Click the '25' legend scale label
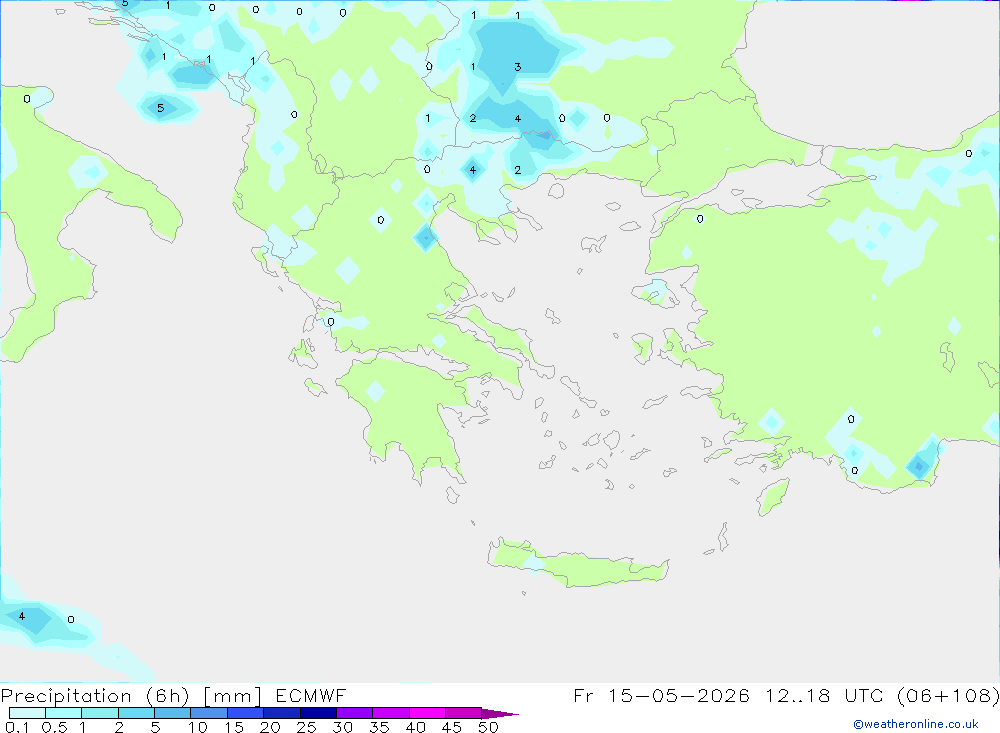1000x733 pixels. click(x=306, y=727)
